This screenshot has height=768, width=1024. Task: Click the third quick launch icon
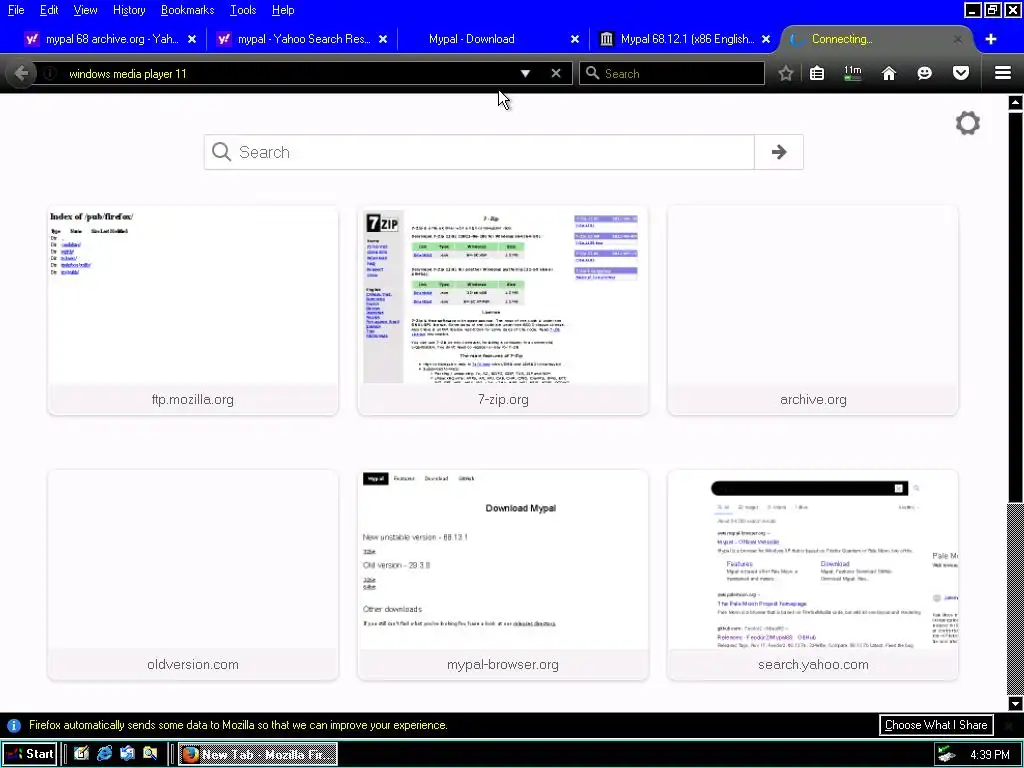127,754
